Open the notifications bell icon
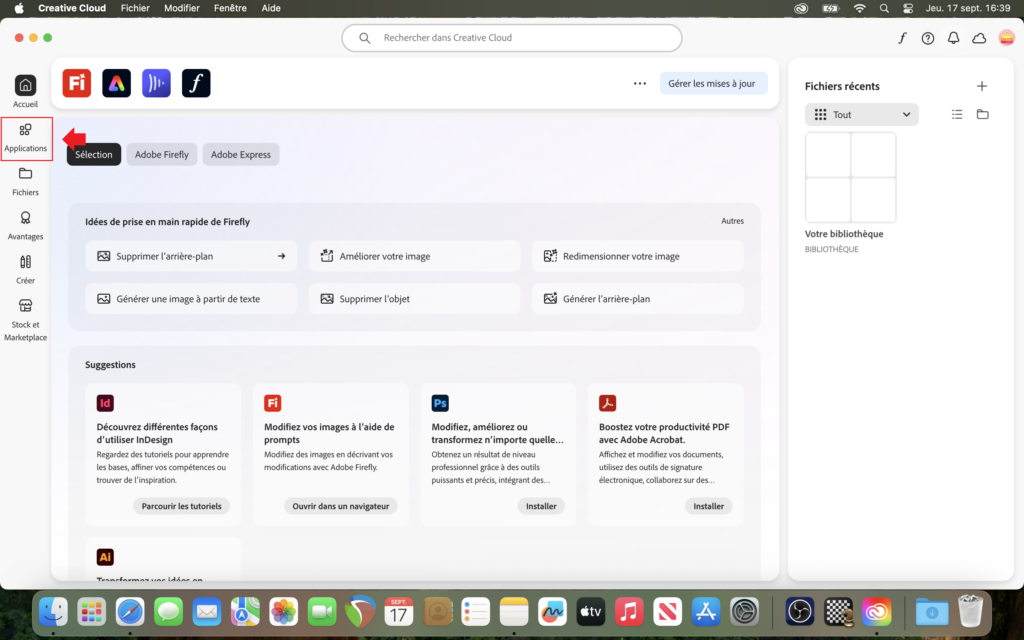 click(953, 38)
